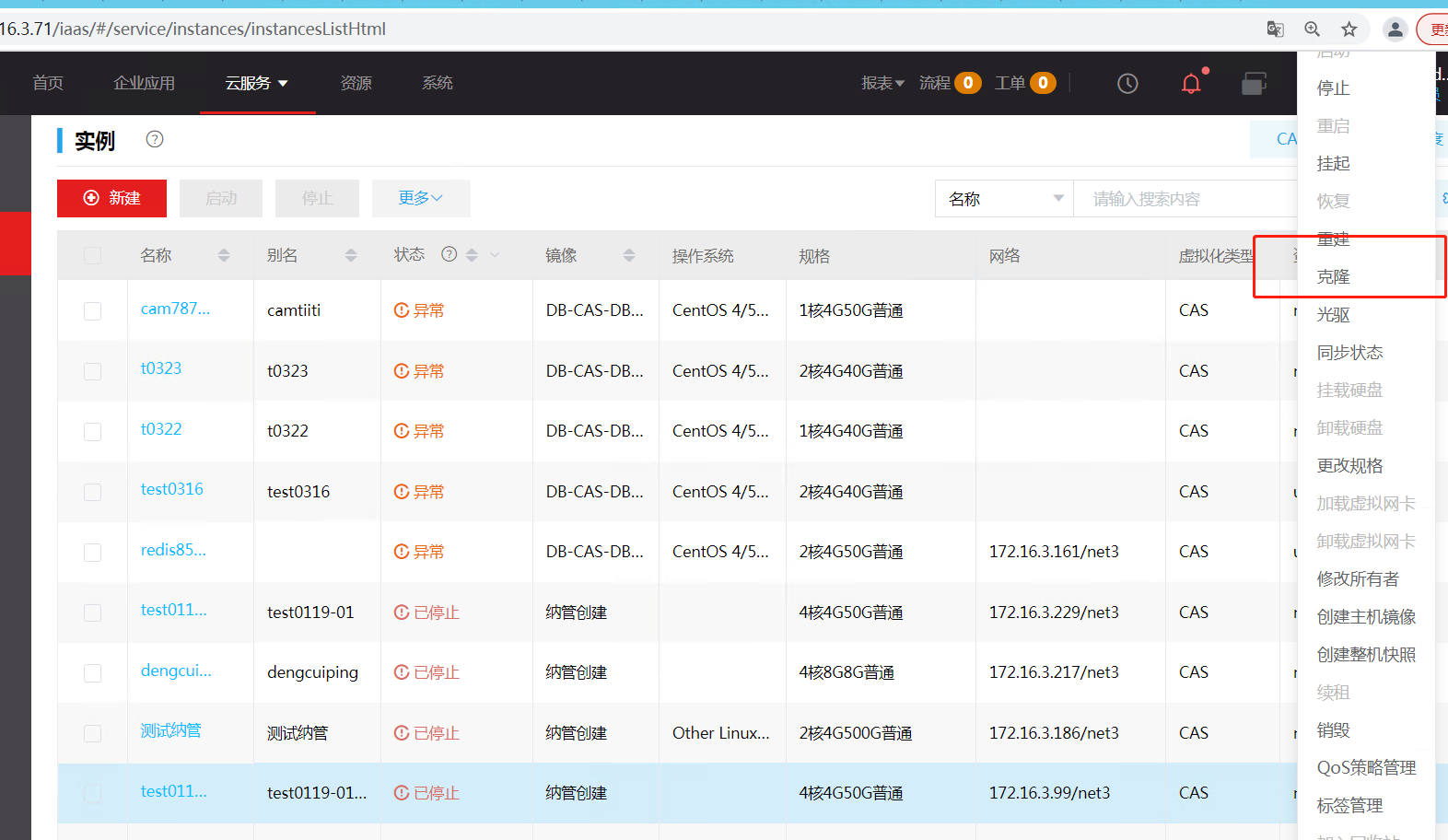Screen dimensions: 1448x840
Task: Click the search content input field
Action: 1184,199
